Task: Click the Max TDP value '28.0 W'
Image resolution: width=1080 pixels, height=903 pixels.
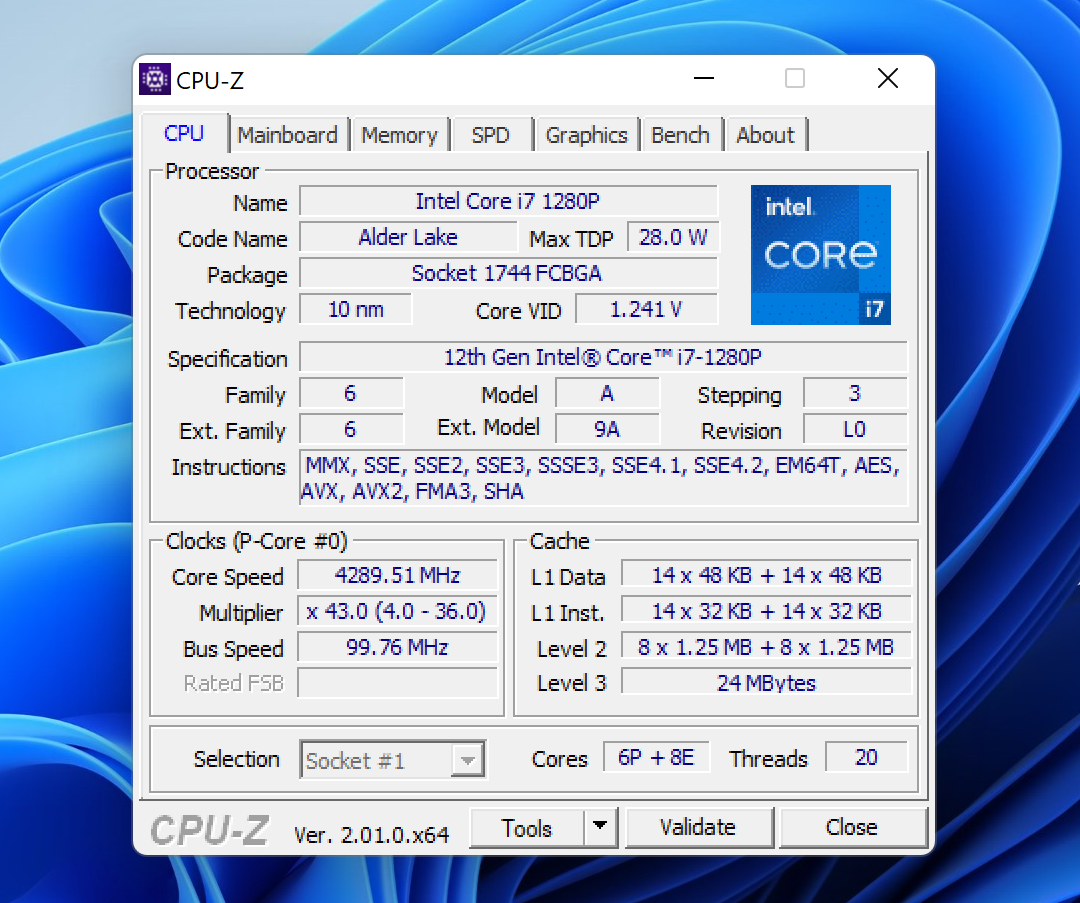Action: tap(673, 237)
